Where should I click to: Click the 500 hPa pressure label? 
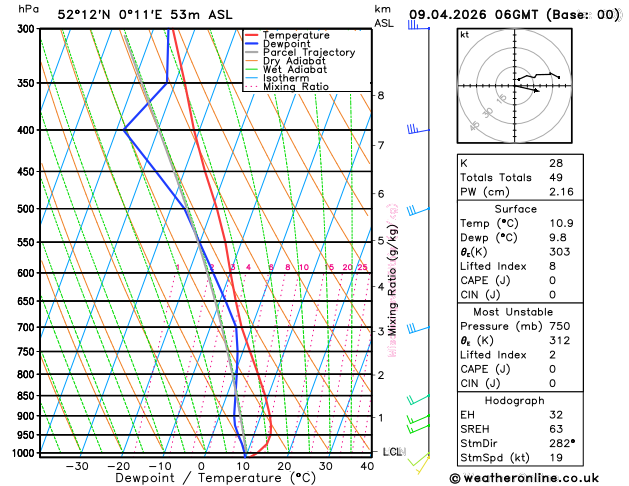click(x=28, y=209)
